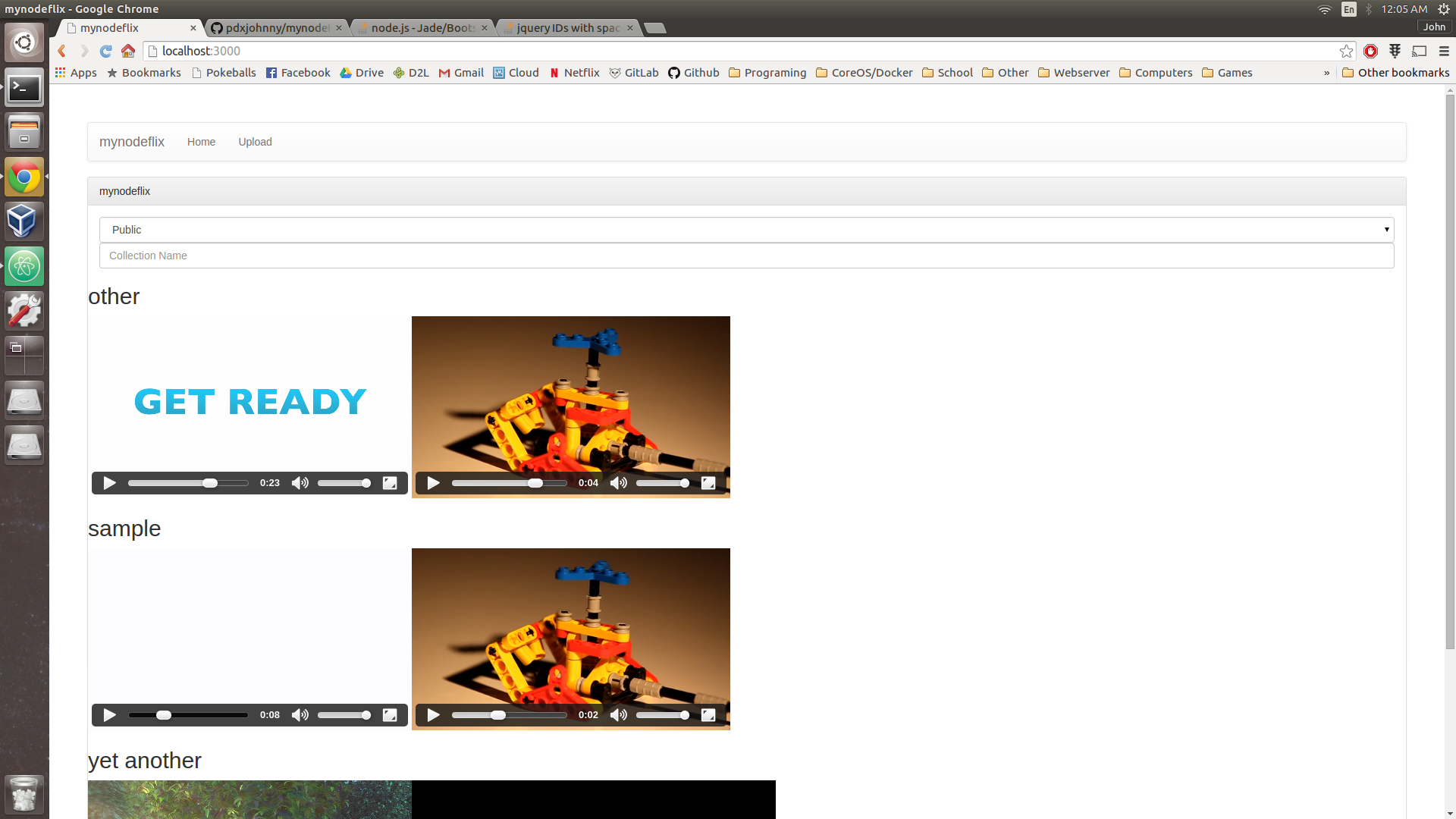Expand the School bookmarks folder

coord(947,73)
